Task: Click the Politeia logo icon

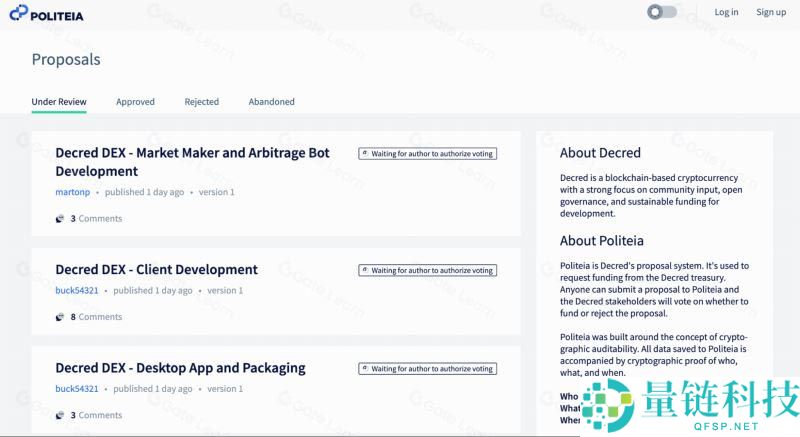Action: 18,13
